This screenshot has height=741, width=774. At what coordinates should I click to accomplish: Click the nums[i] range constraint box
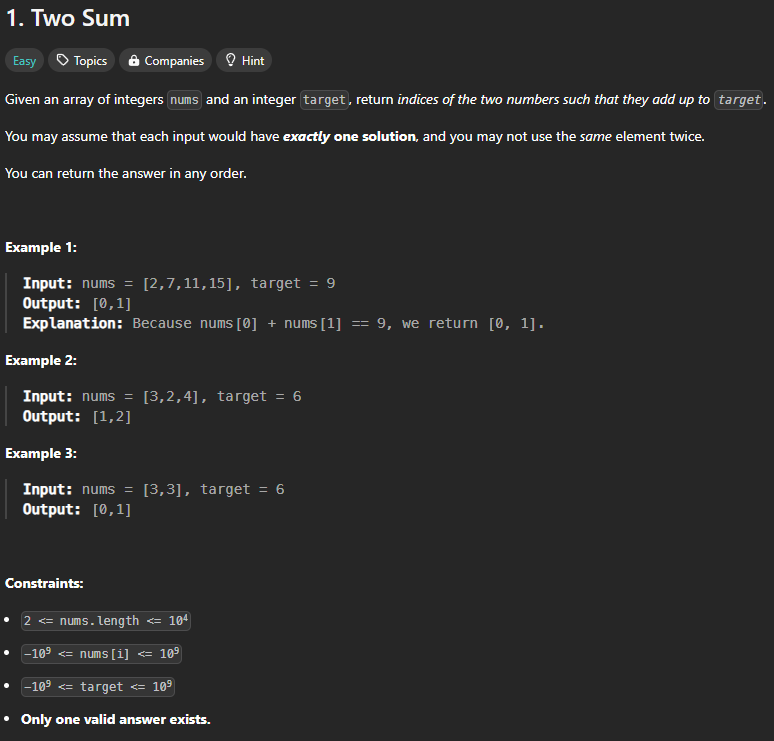pyautogui.click(x=101, y=654)
